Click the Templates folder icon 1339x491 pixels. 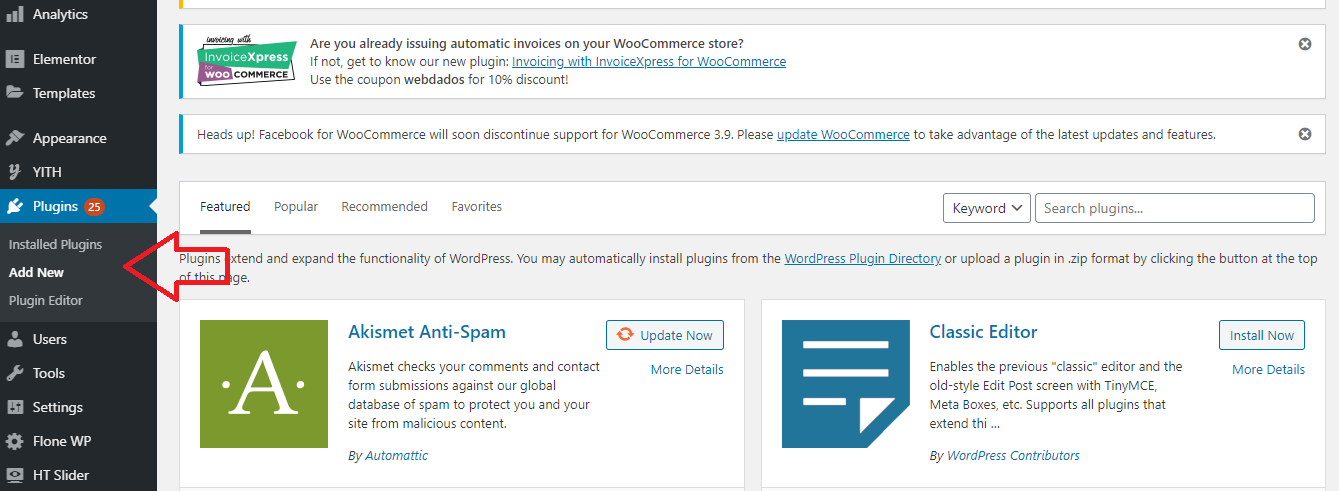(15, 93)
